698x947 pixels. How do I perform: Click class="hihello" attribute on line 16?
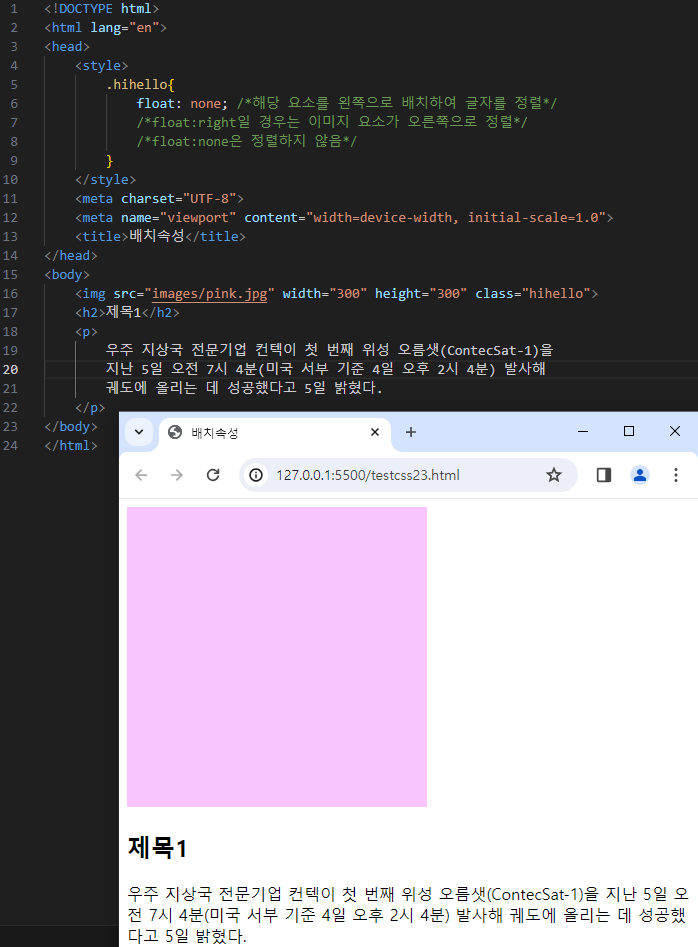533,294
